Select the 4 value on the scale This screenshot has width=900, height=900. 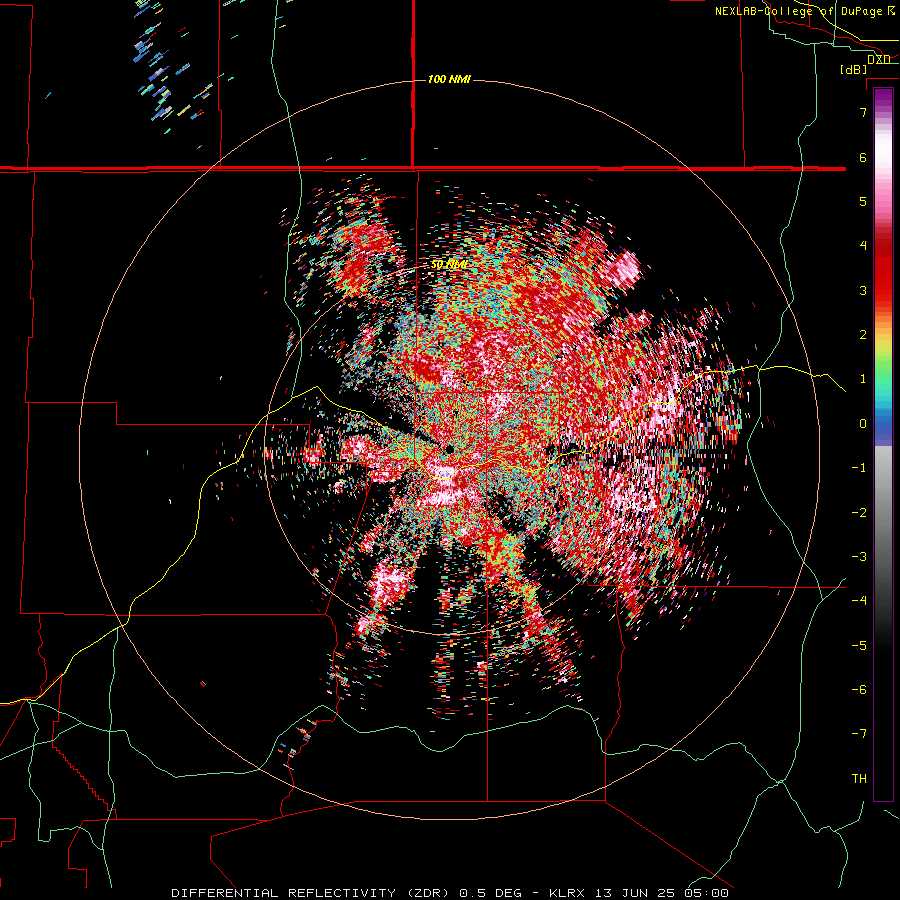[863, 246]
